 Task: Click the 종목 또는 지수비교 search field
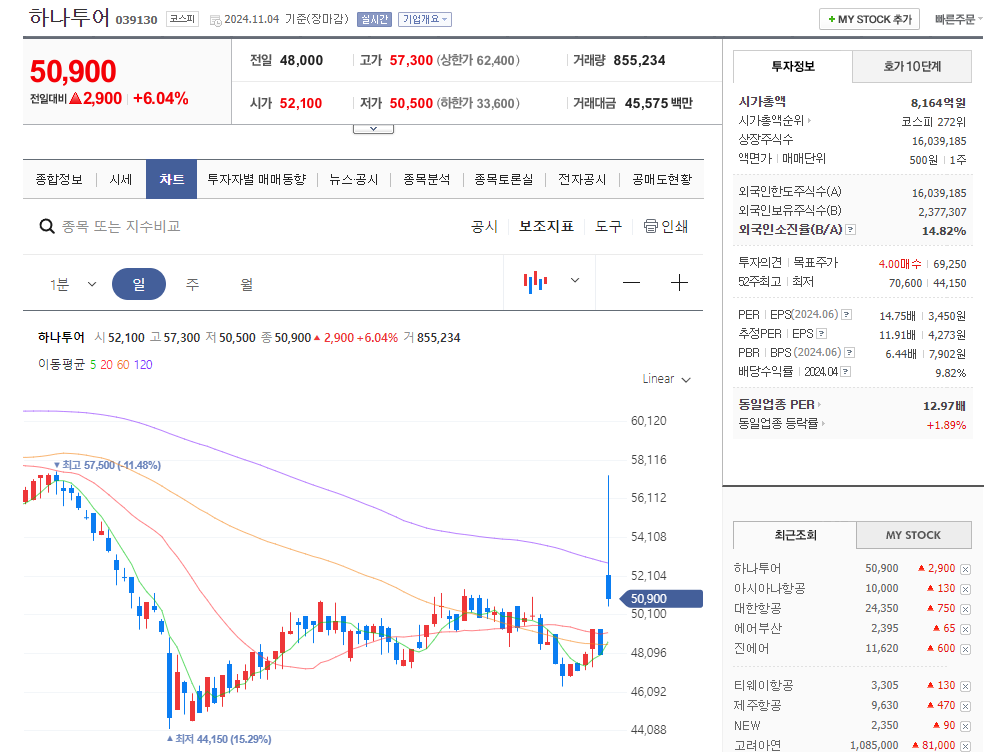click(121, 226)
